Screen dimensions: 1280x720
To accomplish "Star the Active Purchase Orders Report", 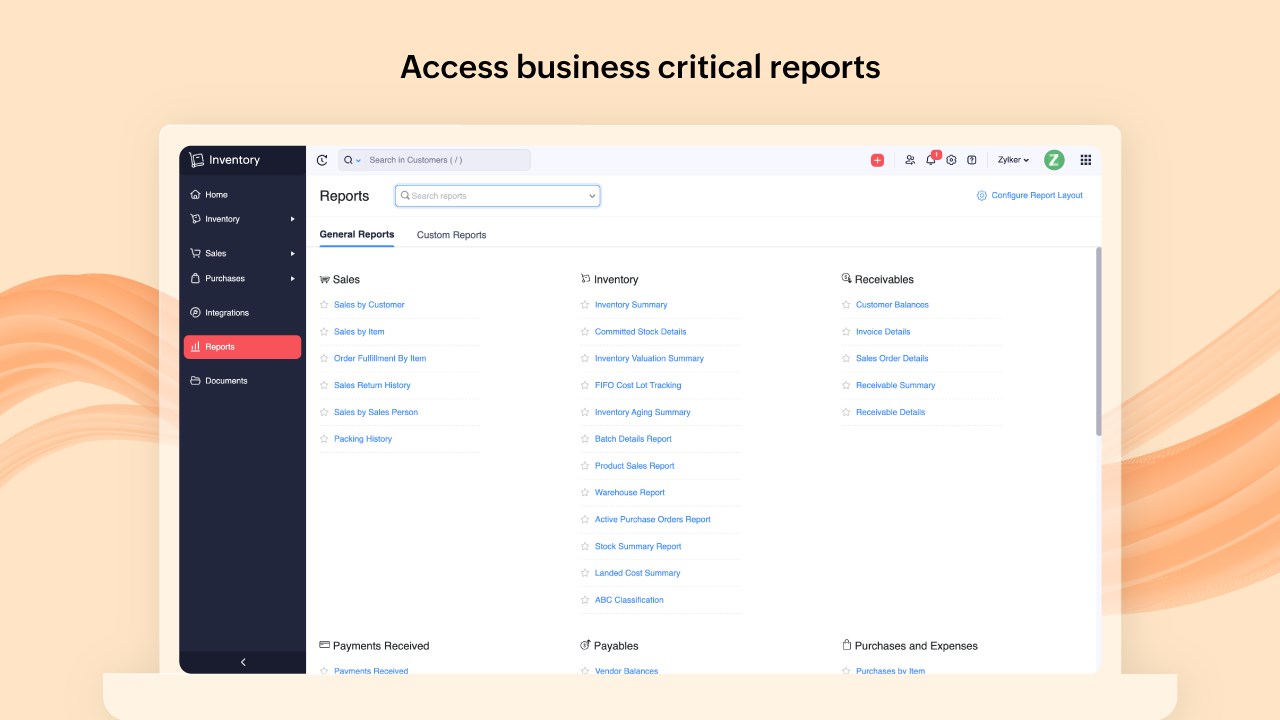I will pyautogui.click(x=585, y=520).
